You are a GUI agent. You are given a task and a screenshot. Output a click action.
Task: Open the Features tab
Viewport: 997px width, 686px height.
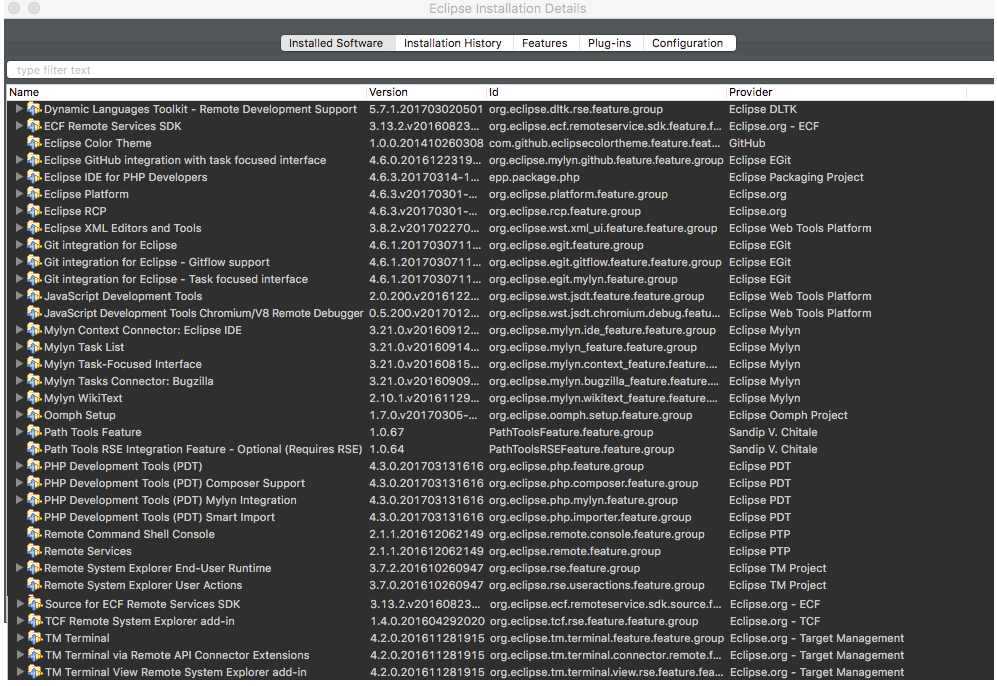click(x=544, y=43)
